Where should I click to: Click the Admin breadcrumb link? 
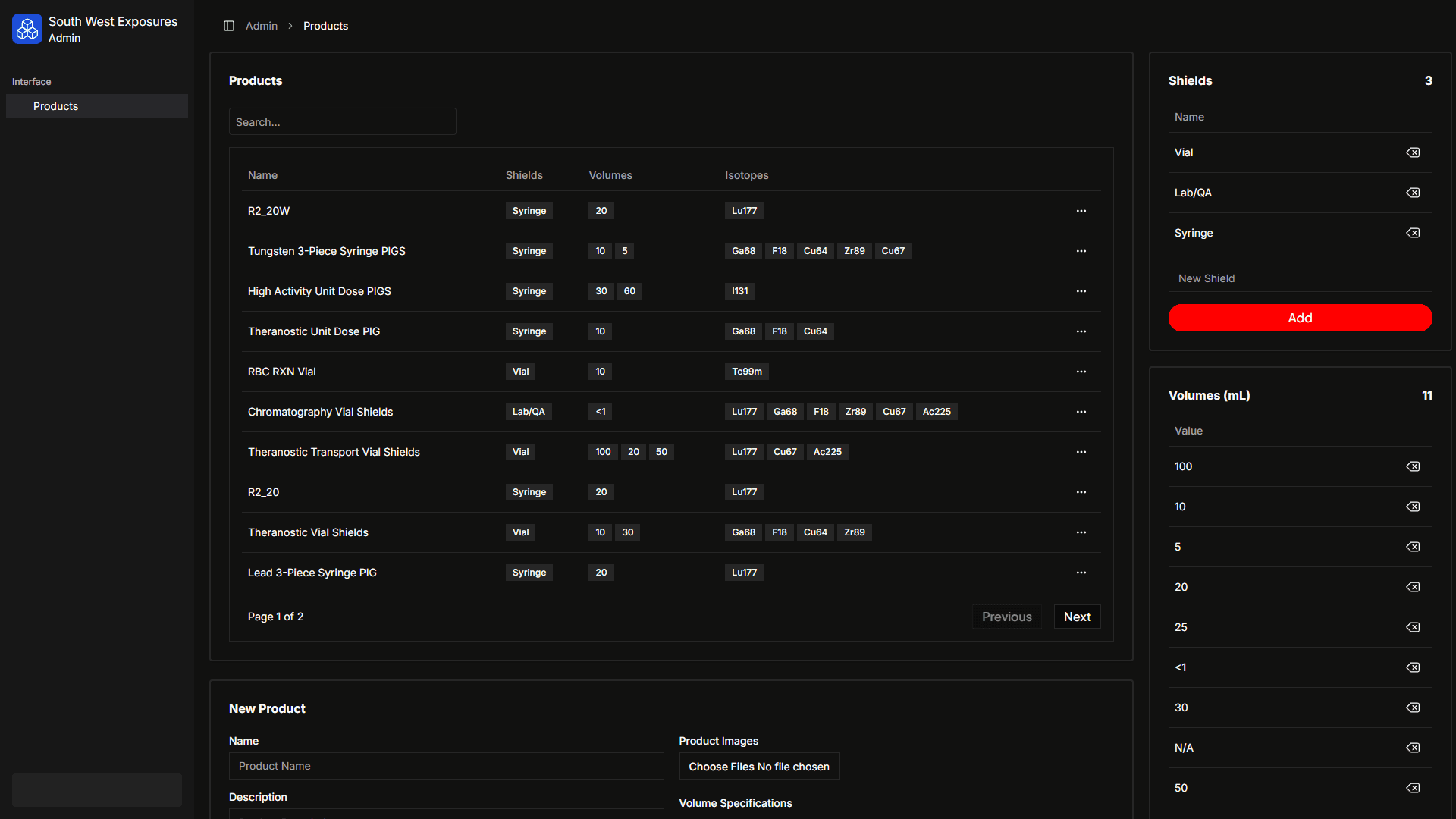pos(262,26)
